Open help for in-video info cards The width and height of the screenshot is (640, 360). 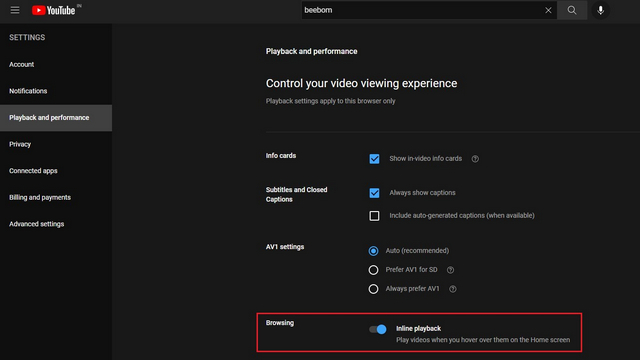click(x=475, y=159)
